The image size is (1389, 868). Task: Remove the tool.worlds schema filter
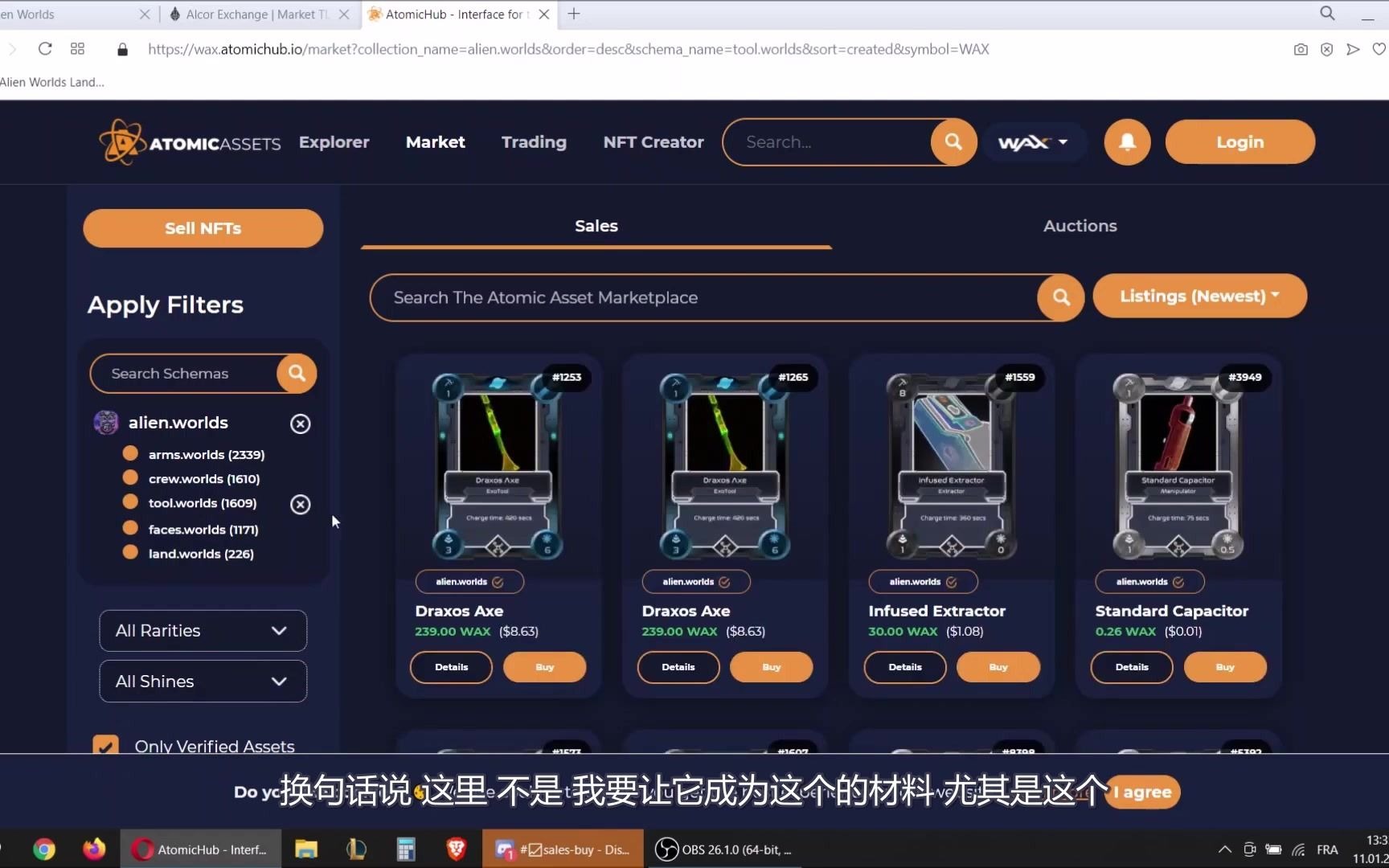tap(300, 504)
